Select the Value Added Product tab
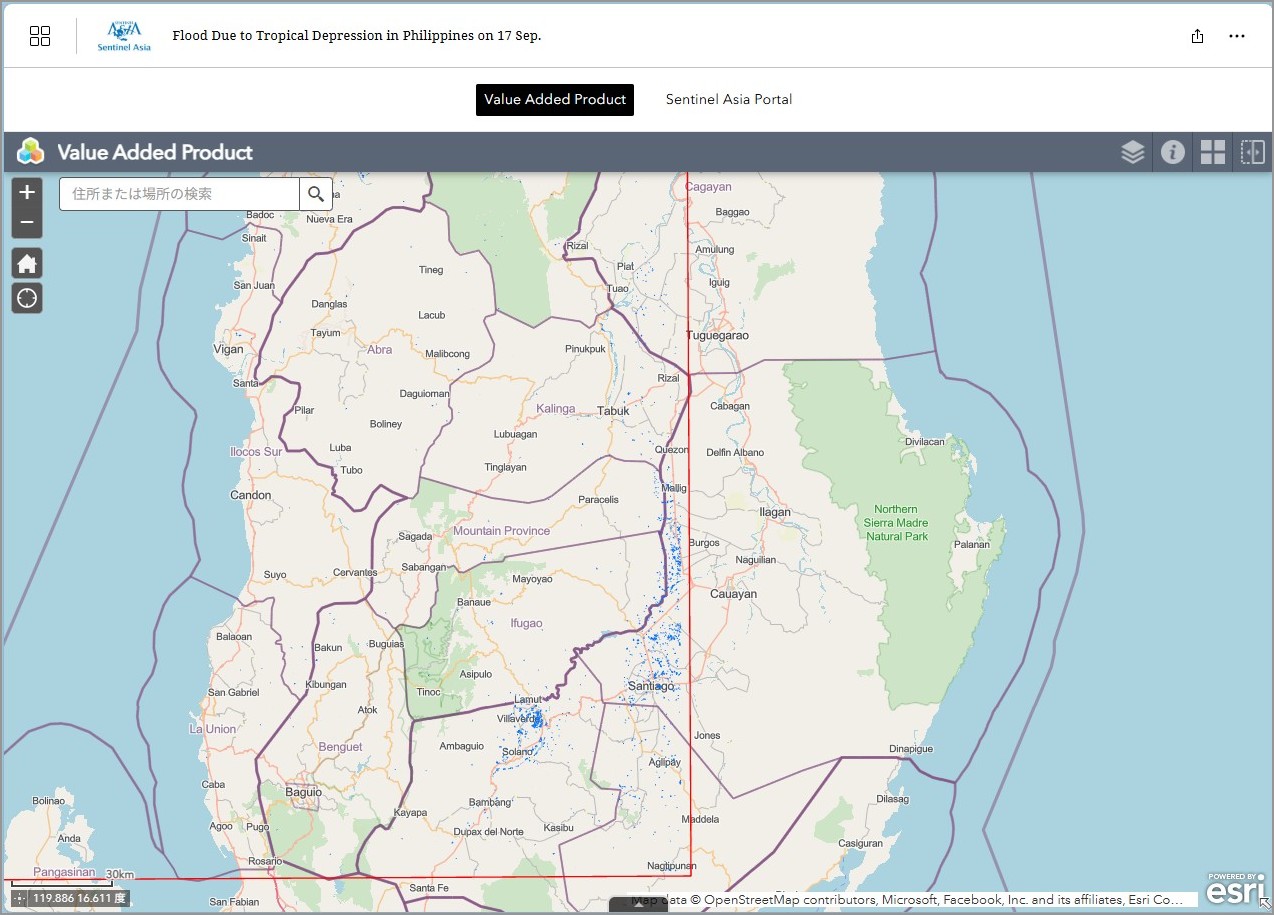 pyautogui.click(x=555, y=99)
